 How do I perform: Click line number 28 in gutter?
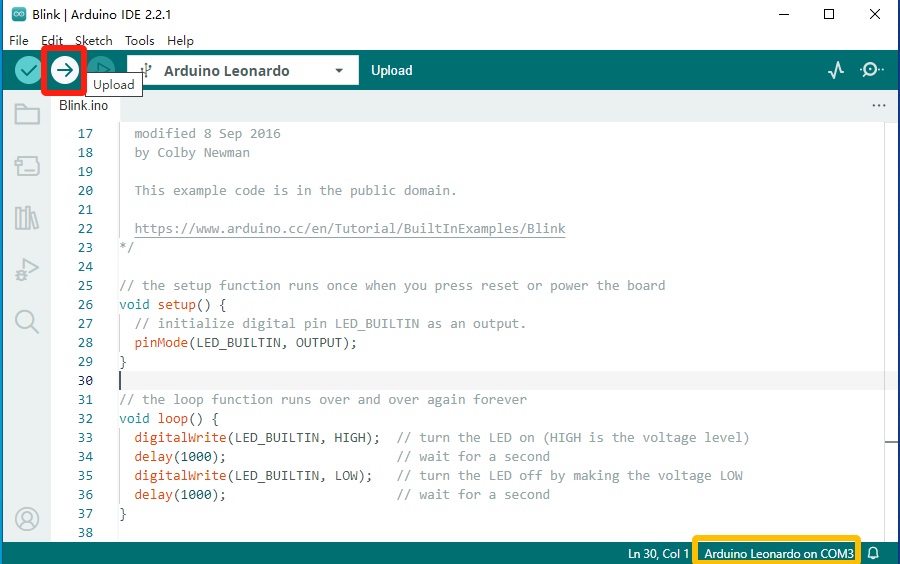pos(86,343)
